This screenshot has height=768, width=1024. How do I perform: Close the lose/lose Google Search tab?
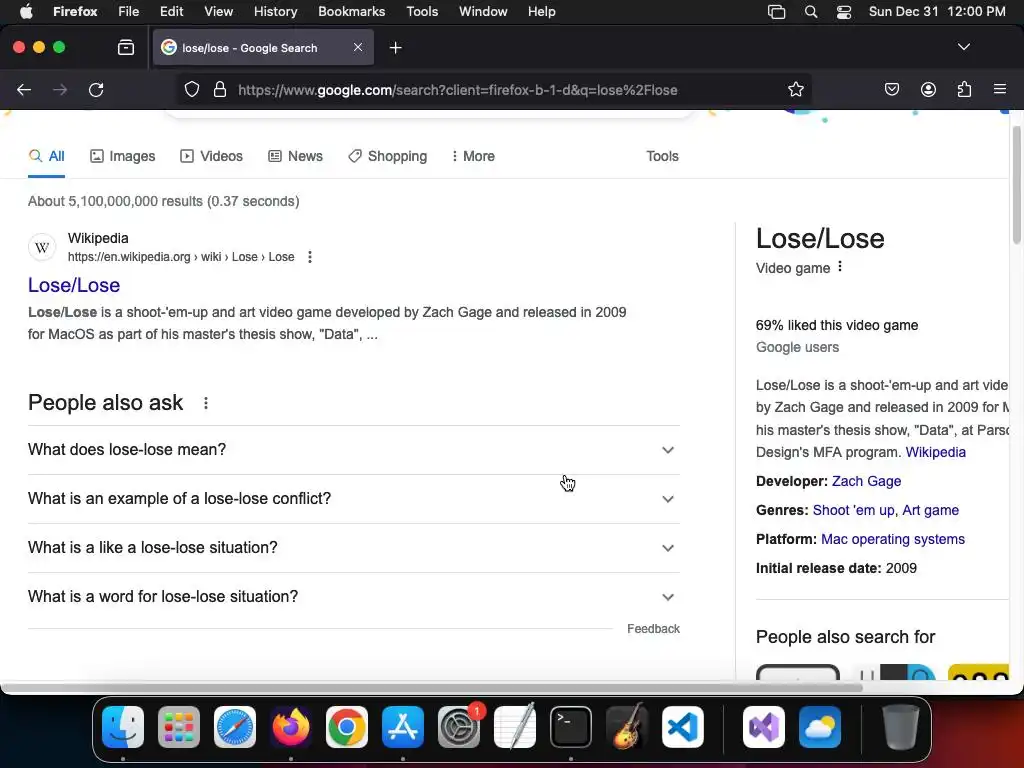pyautogui.click(x=358, y=47)
